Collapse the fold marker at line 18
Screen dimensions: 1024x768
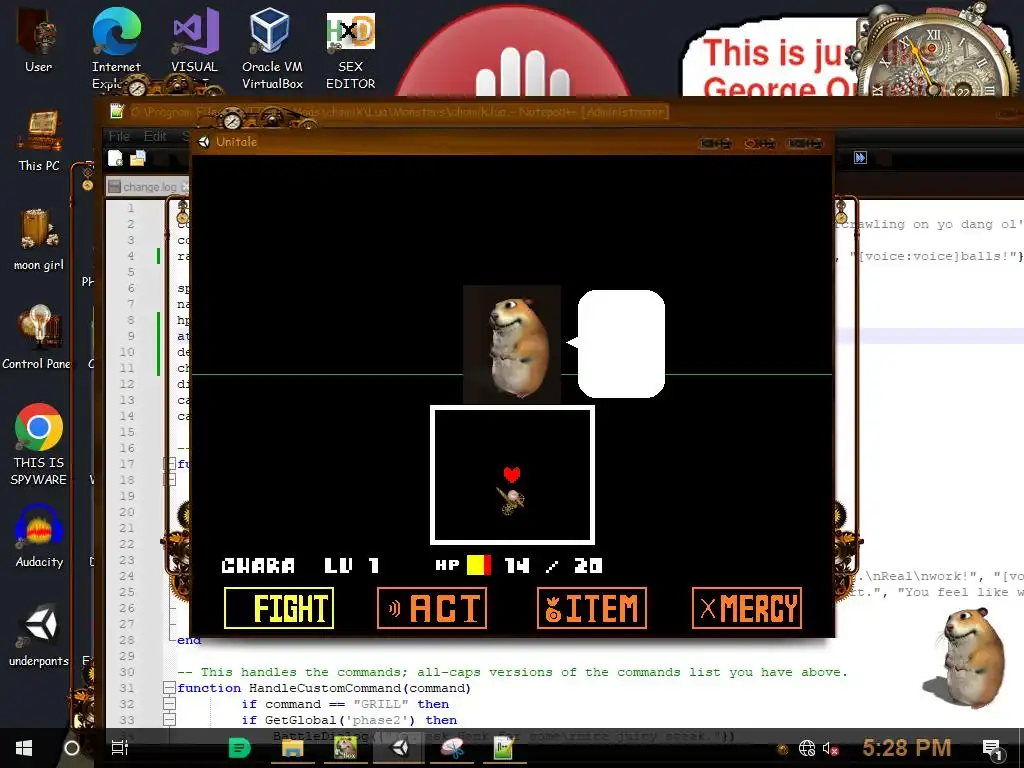169,480
